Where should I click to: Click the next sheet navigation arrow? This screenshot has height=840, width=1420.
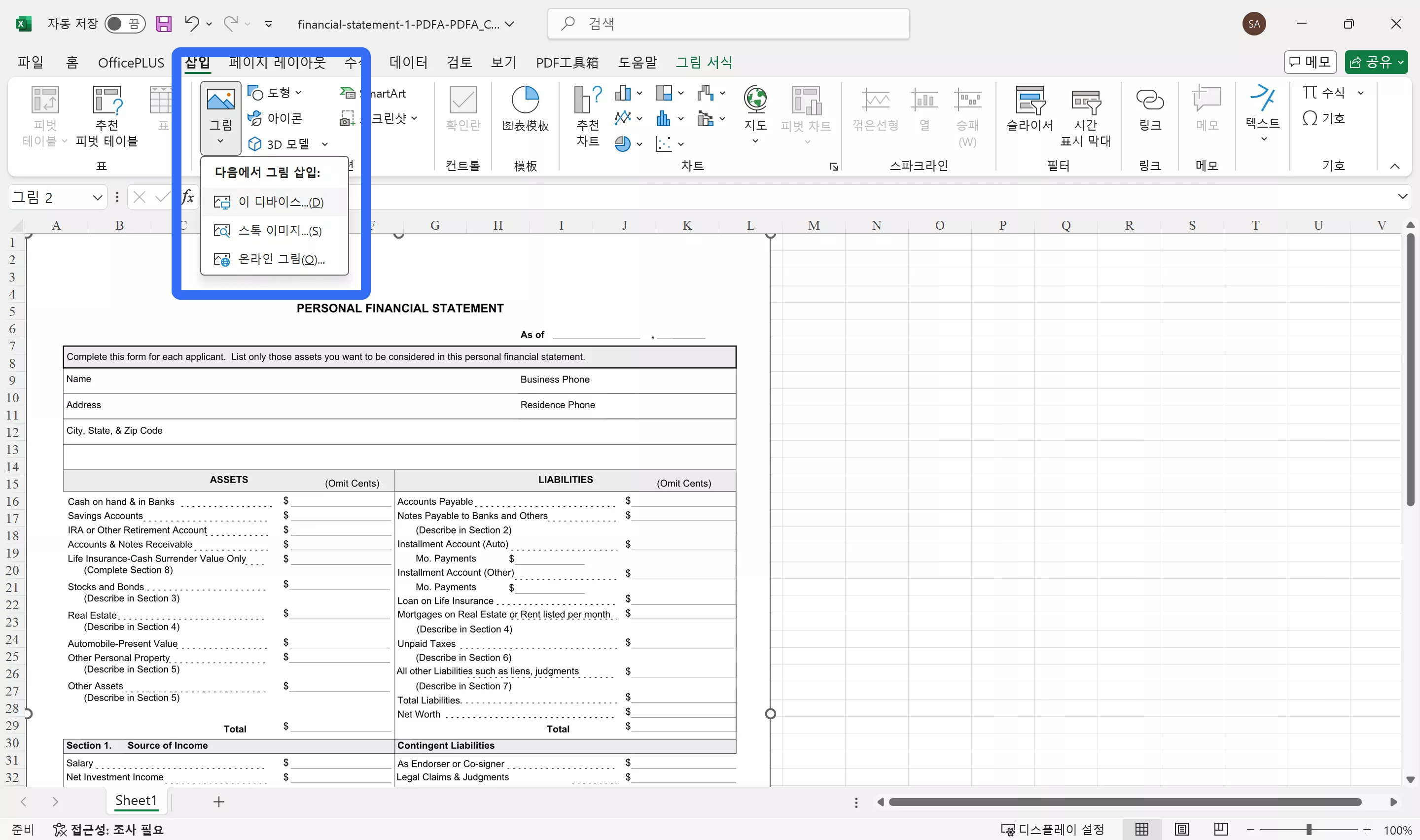pyautogui.click(x=55, y=802)
